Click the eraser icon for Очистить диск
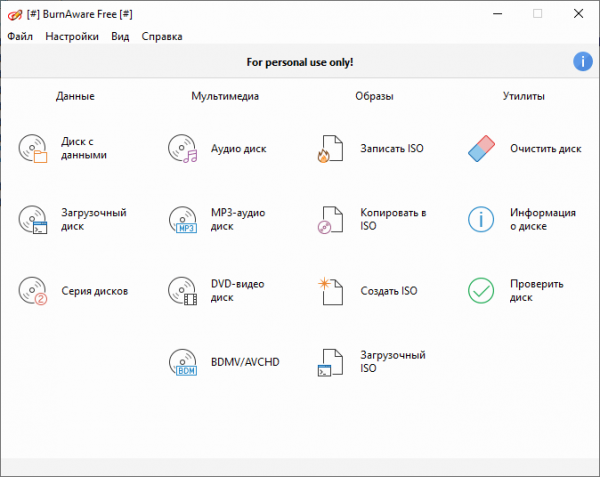Screen dimensions: 600x477 coord(481,148)
